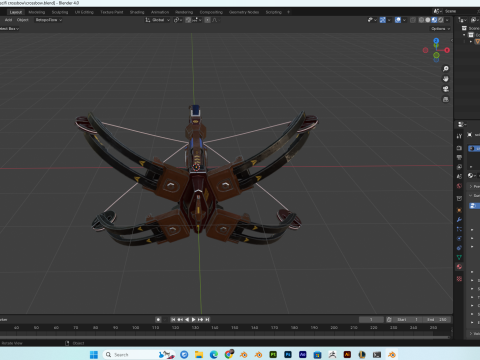Play the animation forward in timeline
The width and height of the screenshot is (480, 360).
[194, 320]
